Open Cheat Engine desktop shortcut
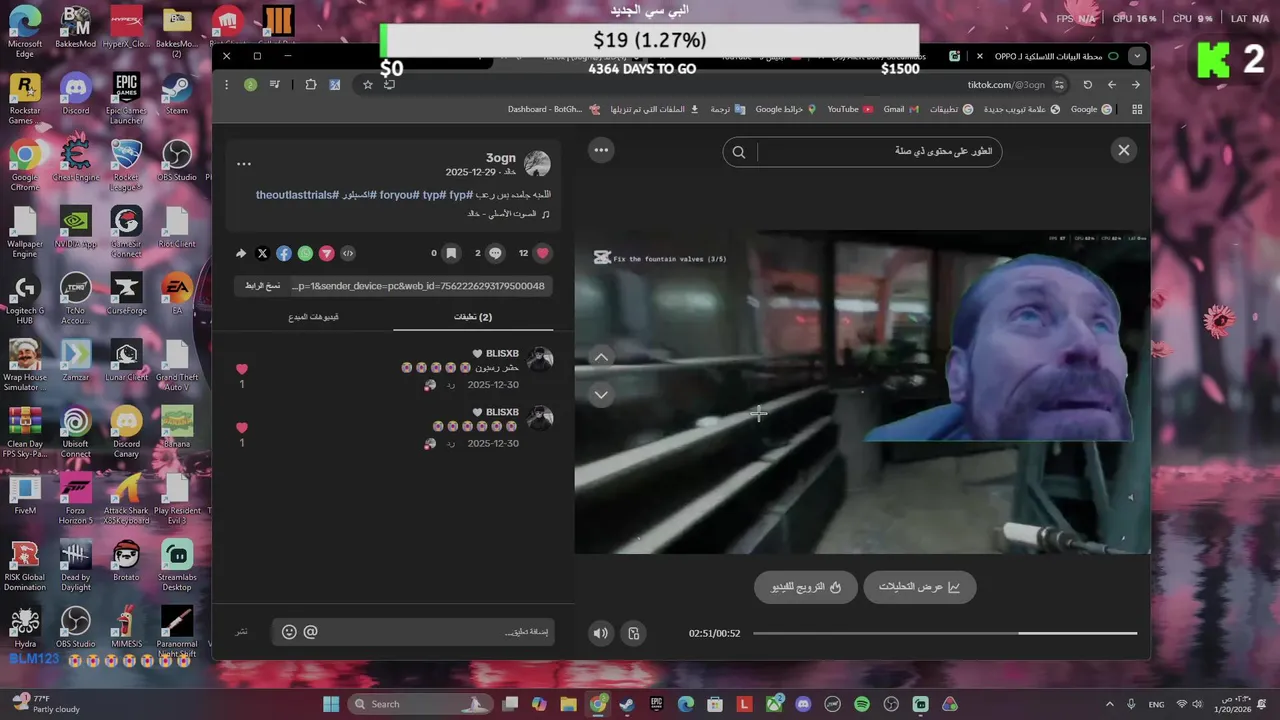 (x=76, y=161)
